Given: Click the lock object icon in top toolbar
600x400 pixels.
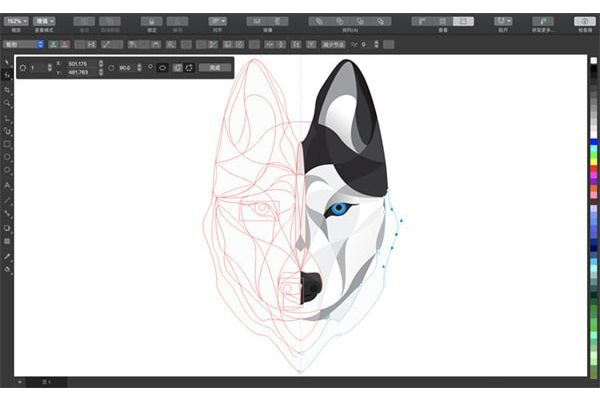Looking at the screenshot, I should point(152,21).
